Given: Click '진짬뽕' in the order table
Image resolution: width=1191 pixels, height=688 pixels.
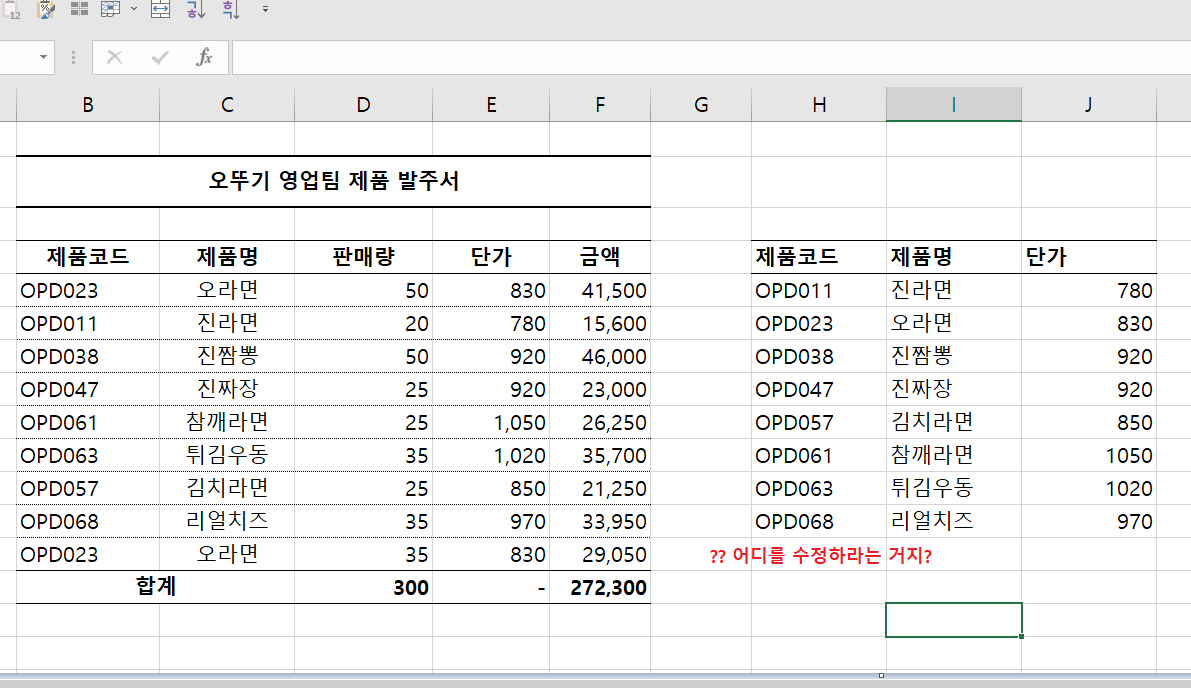Looking at the screenshot, I should pyautogui.click(x=227, y=356).
